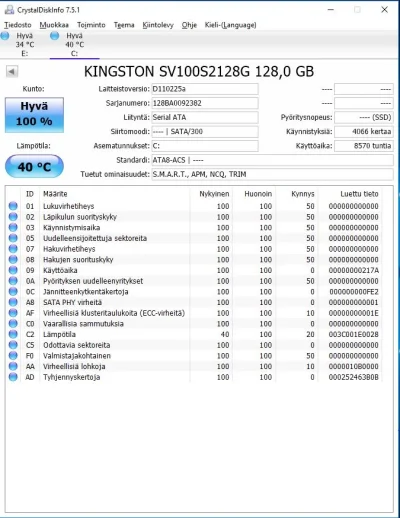Click the Laitteistoversio field D110225a
The width and height of the screenshot is (400, 518).
click(205, 89)
